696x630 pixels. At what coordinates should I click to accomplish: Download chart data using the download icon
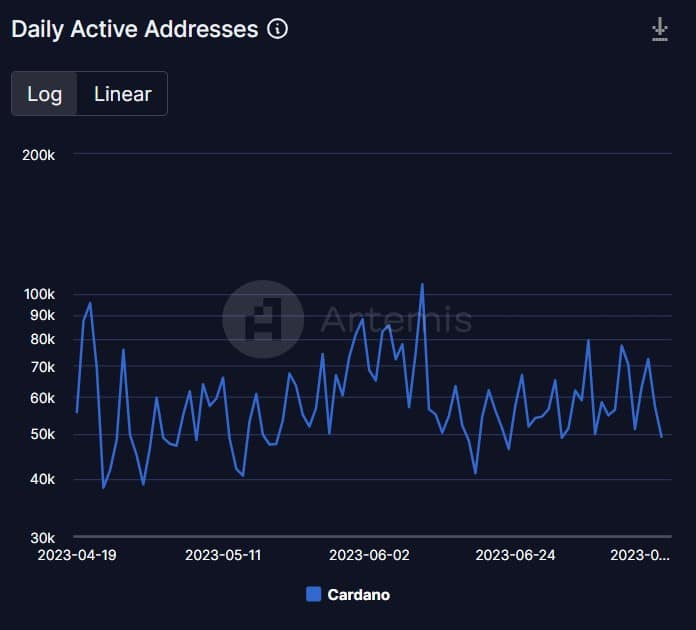point(660,30)
